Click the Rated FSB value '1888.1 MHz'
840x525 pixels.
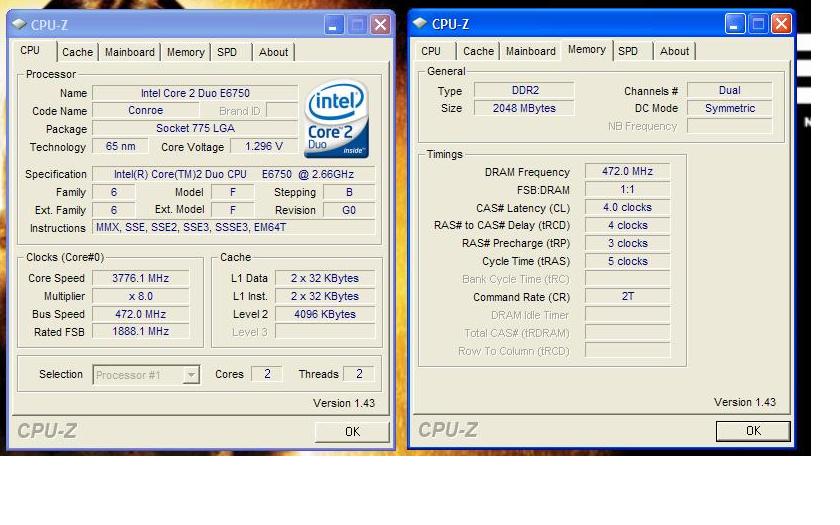(x=140, y=332)
